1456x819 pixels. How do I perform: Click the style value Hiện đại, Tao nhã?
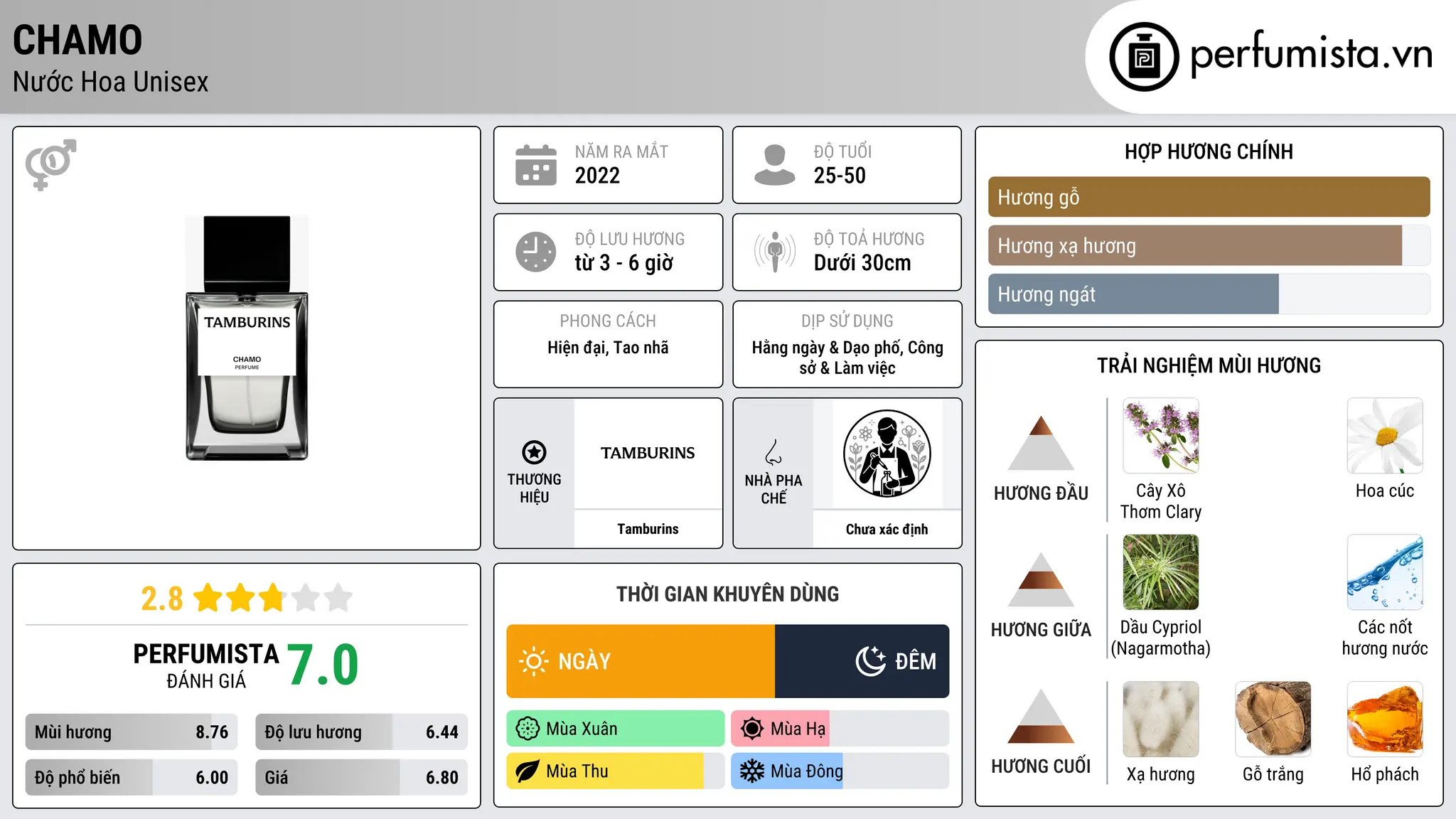[x=608, y=348]
